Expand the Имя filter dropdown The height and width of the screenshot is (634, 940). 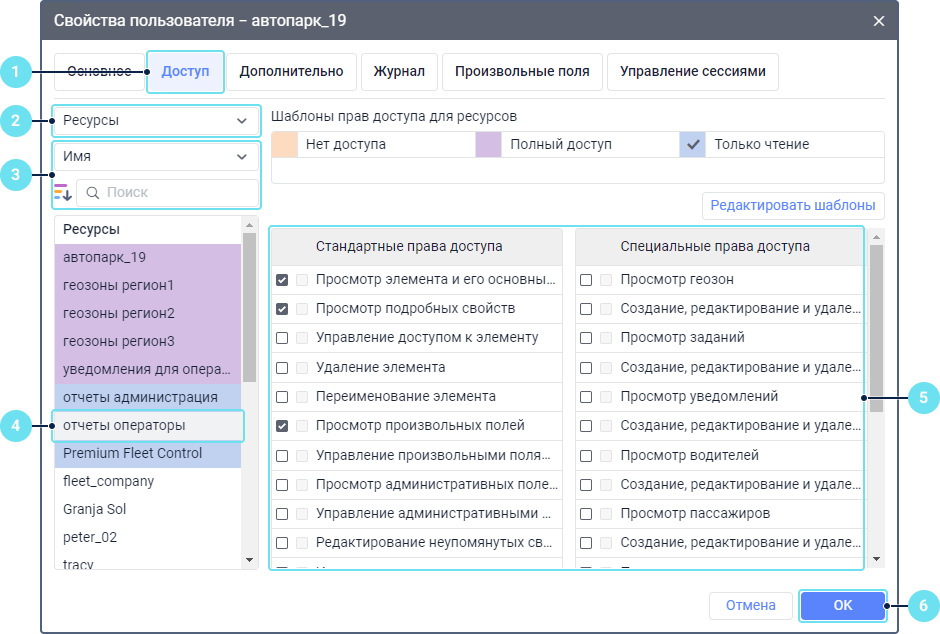[x=156, y=157]
